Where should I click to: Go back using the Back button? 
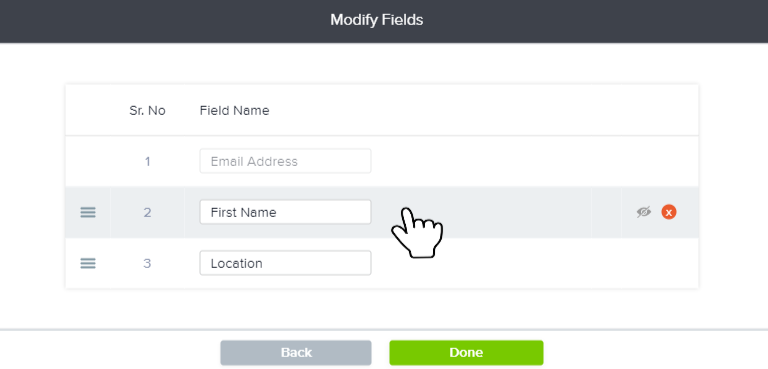296,353
